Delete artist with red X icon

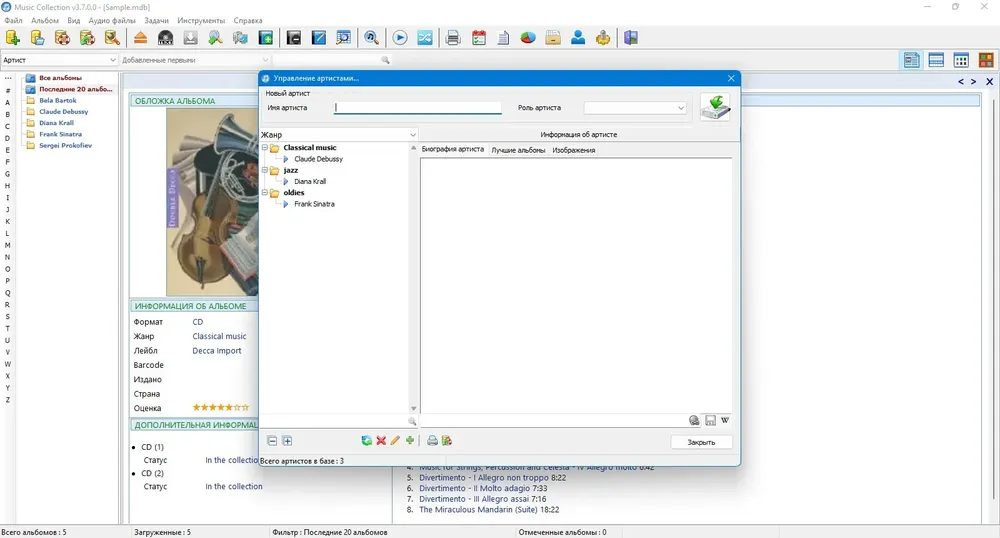click(x=381, y=440)
